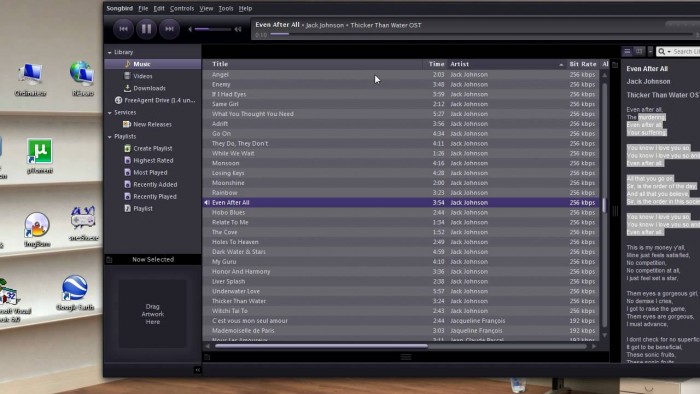Open the Tools menu

226,8
